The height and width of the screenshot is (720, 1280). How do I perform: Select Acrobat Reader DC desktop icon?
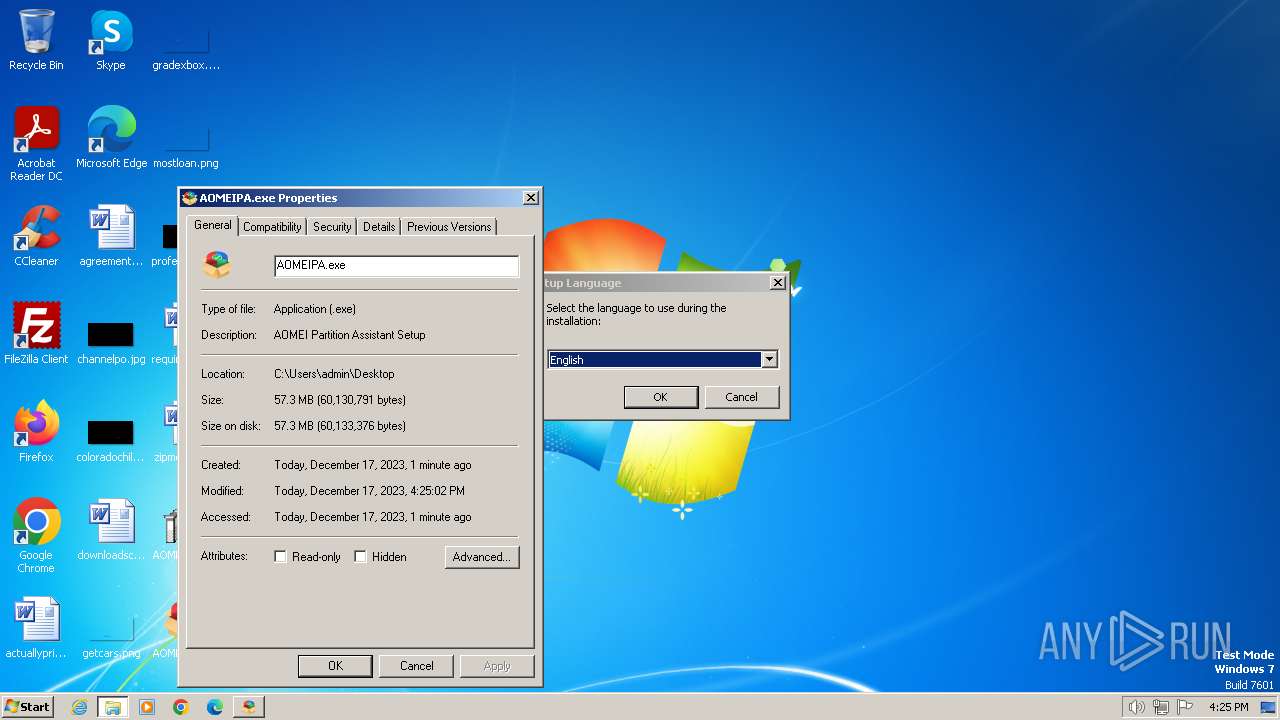[36, 144]
